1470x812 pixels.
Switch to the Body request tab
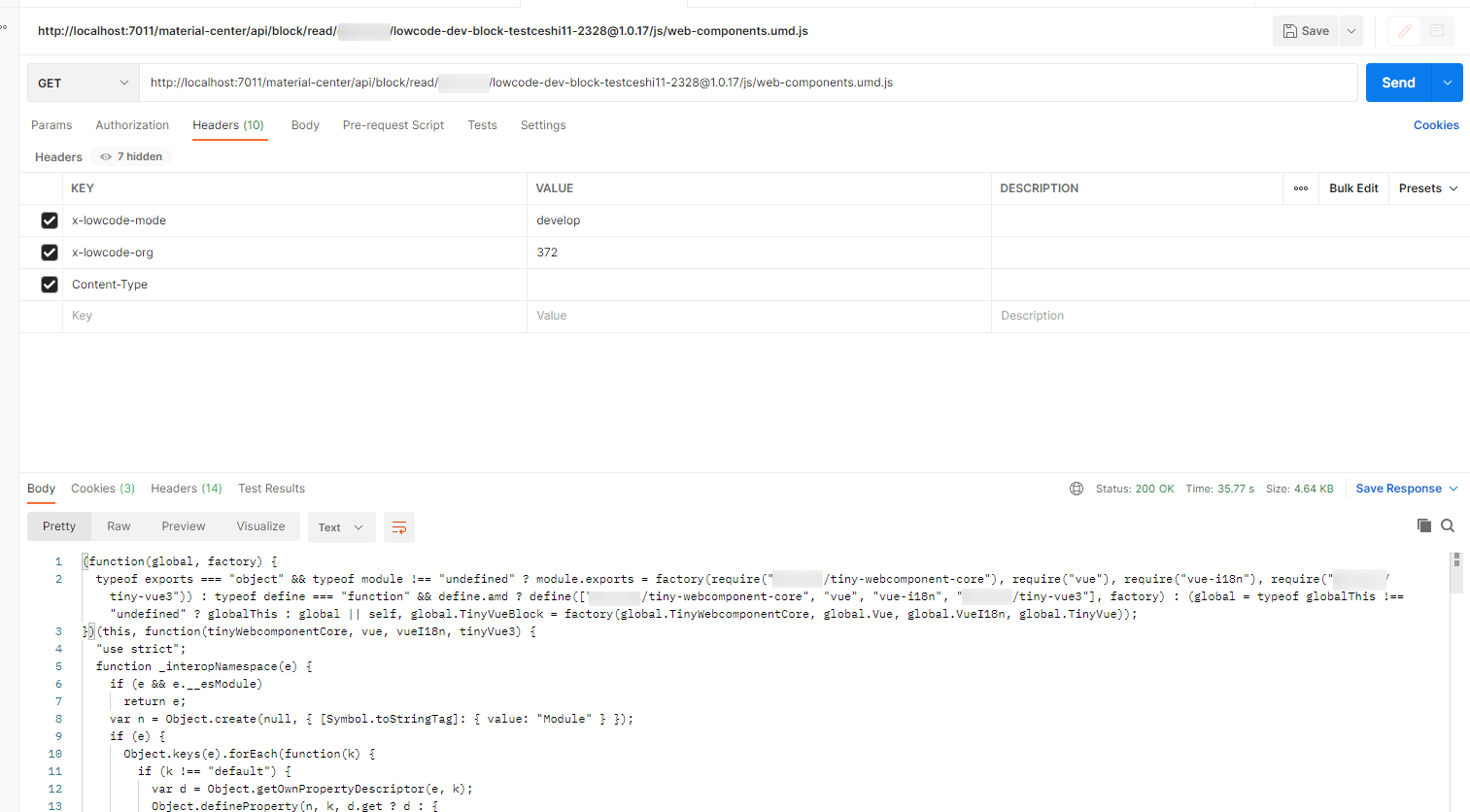305,124
